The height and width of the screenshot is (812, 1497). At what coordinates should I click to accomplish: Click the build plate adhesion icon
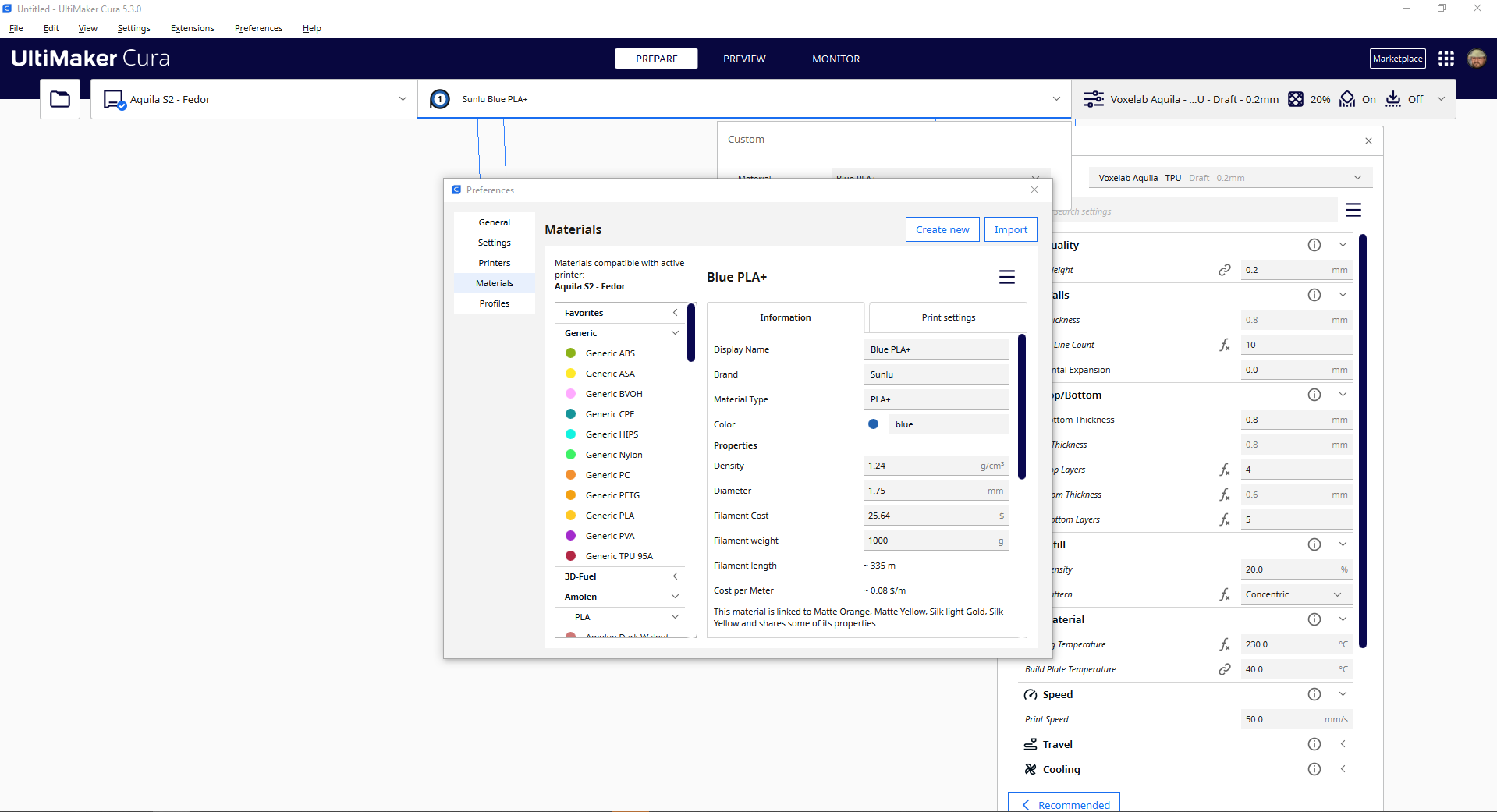point(1393,99)
